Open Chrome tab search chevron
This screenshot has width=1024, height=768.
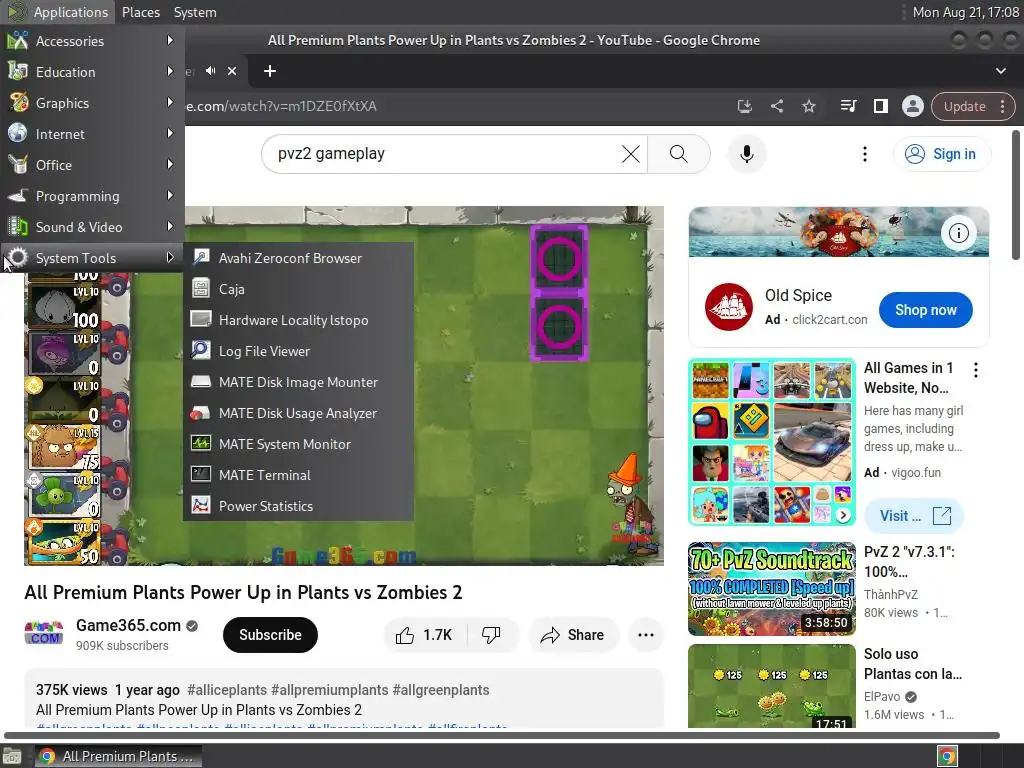click(1000, 71)
